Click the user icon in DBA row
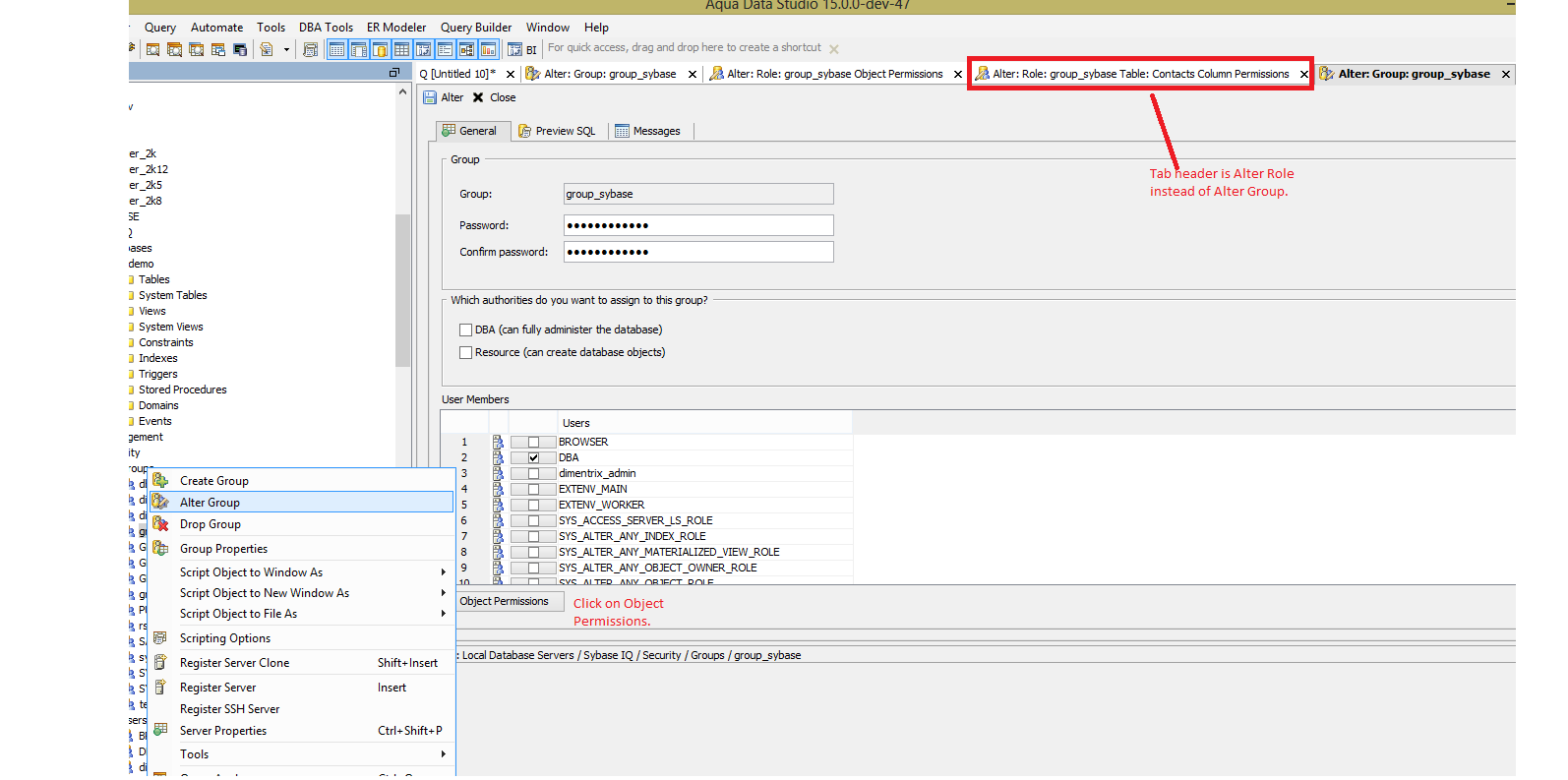Viewport: 1568px width, 780px height. pos(498,457)
